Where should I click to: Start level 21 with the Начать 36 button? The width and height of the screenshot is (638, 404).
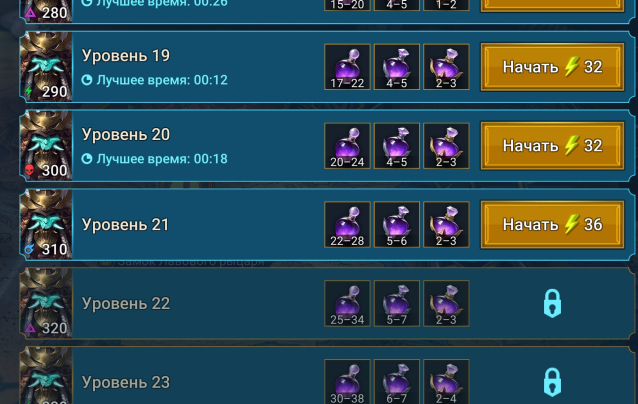click(x=552, y=225)
